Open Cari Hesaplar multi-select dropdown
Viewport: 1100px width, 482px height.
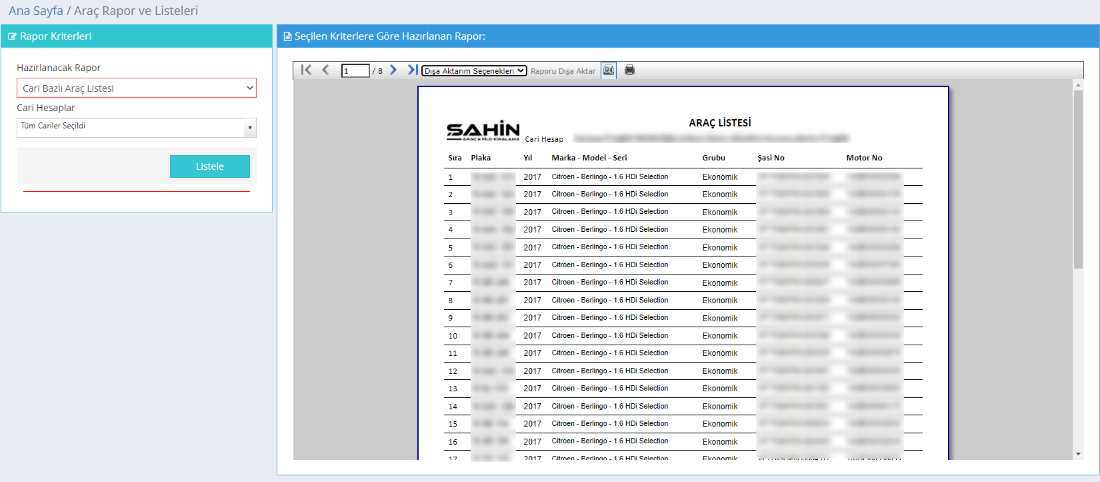click(137, 128)
